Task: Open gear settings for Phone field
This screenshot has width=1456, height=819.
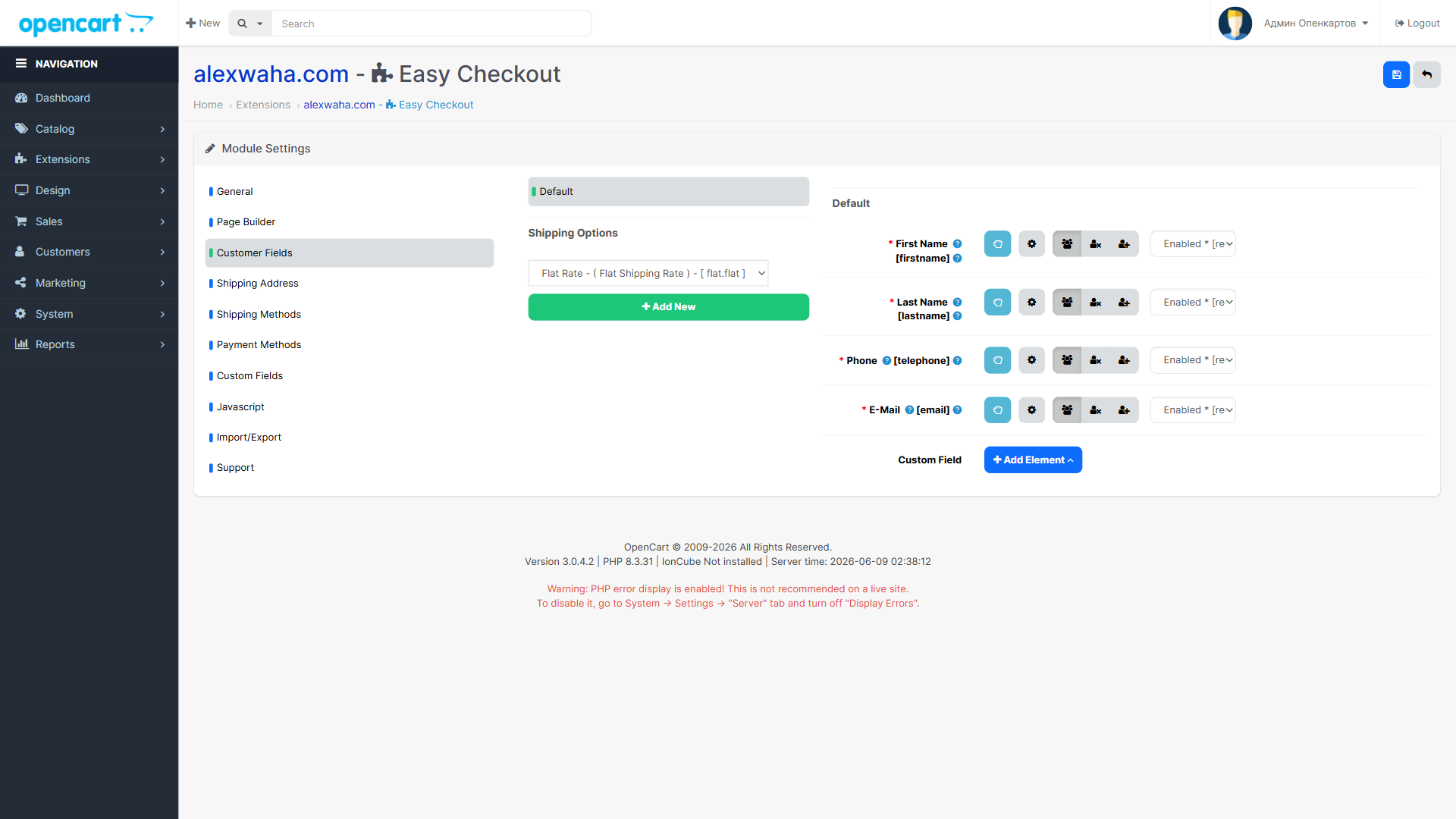Action: [1031, 360]
